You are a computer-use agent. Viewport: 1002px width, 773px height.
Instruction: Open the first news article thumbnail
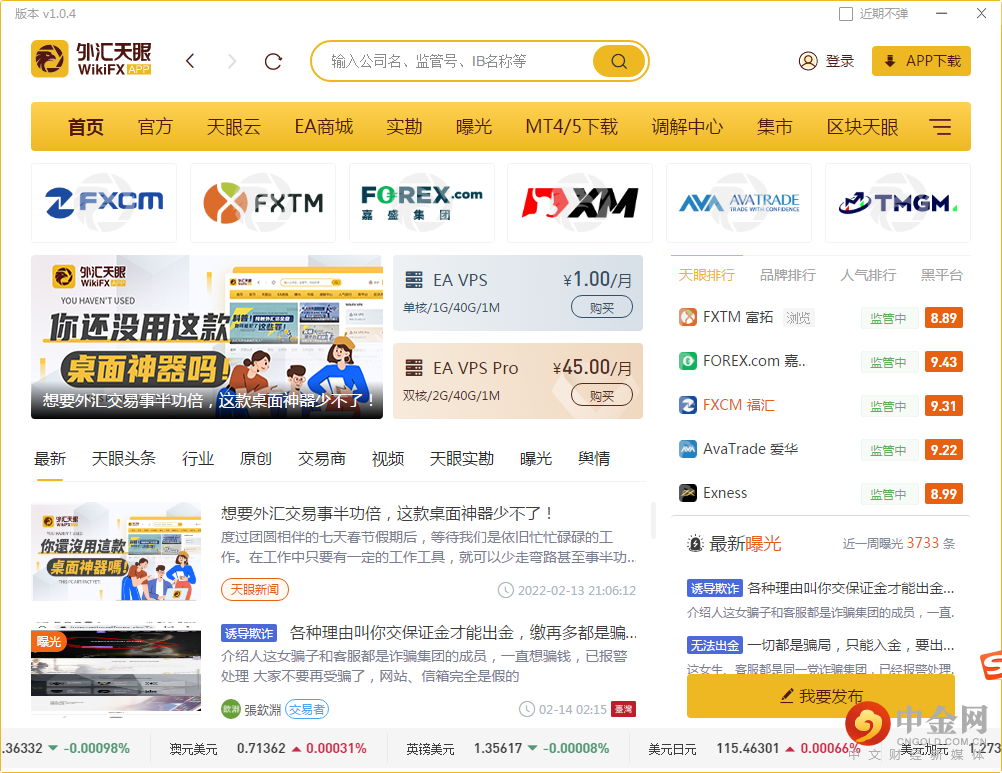(x=116, y=552)
